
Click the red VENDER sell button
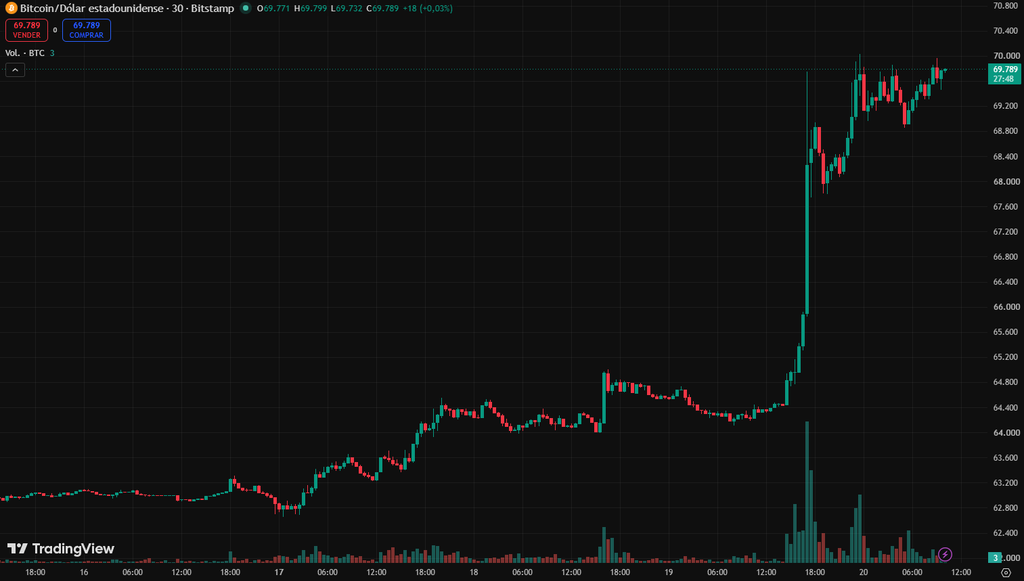(27, 30)
